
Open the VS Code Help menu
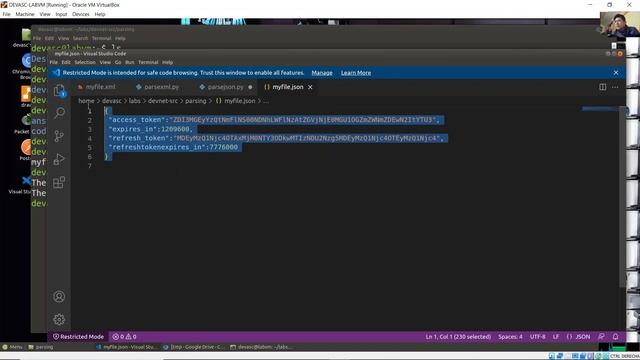(167, 62)
